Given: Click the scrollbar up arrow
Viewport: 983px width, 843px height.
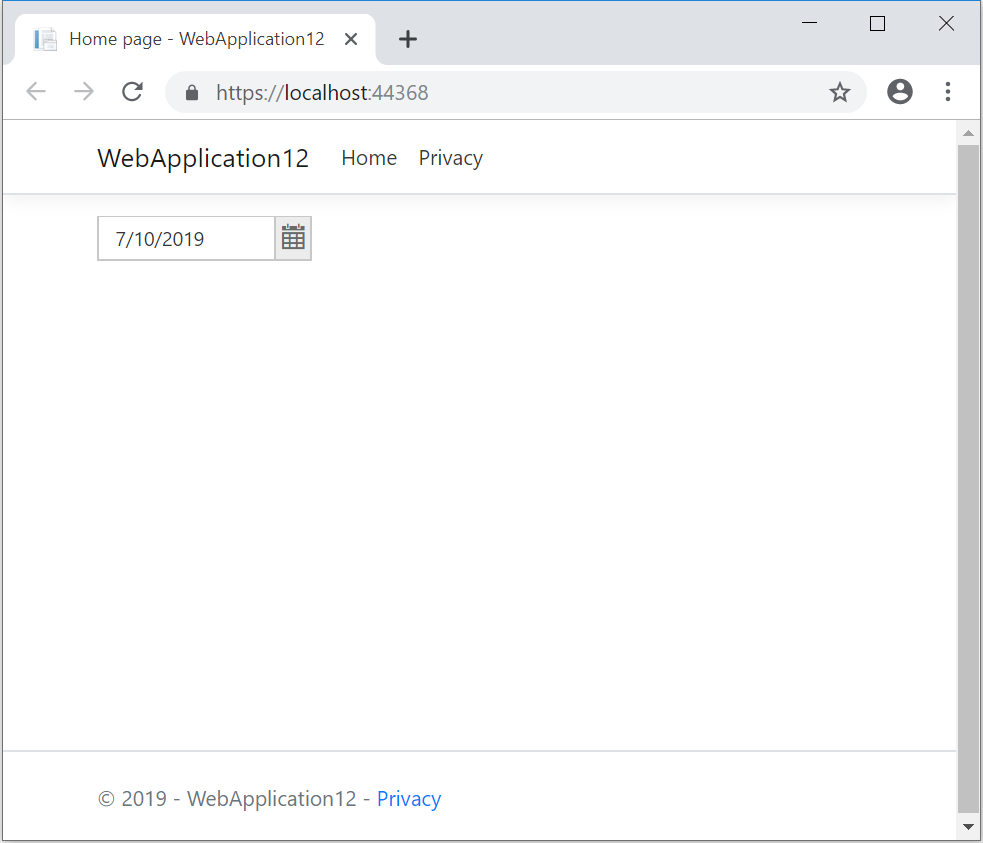Looking at the screenshot, I should (968, 133).
